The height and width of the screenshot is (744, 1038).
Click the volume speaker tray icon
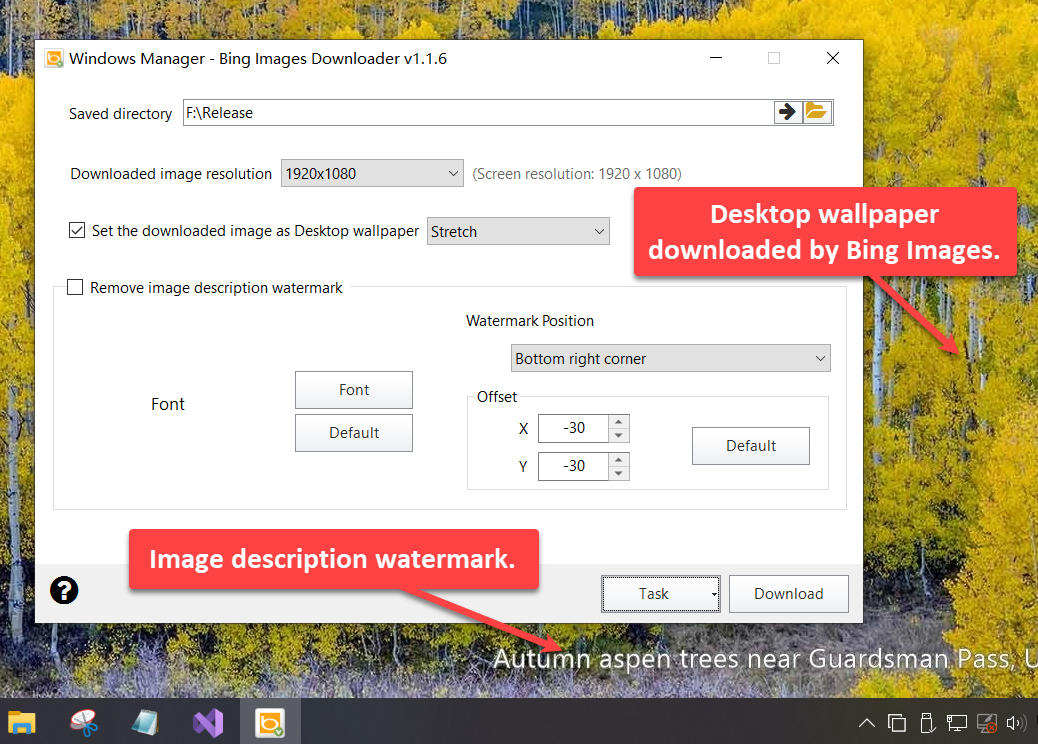pos(1016,723)
